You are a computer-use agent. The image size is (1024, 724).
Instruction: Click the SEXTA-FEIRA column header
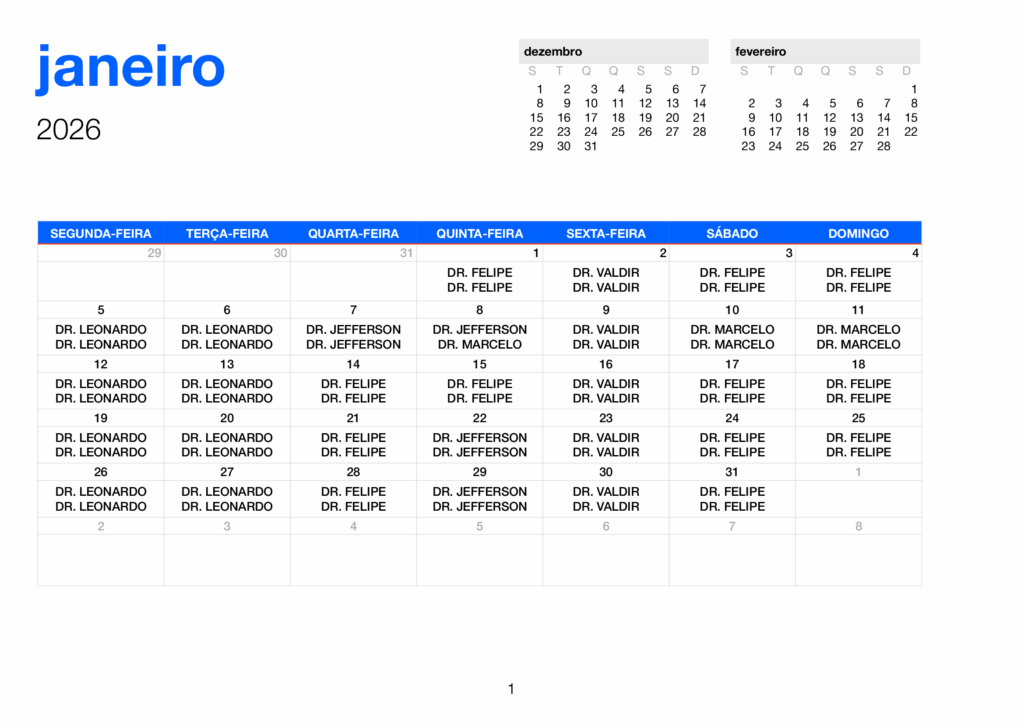pos(606,233)
